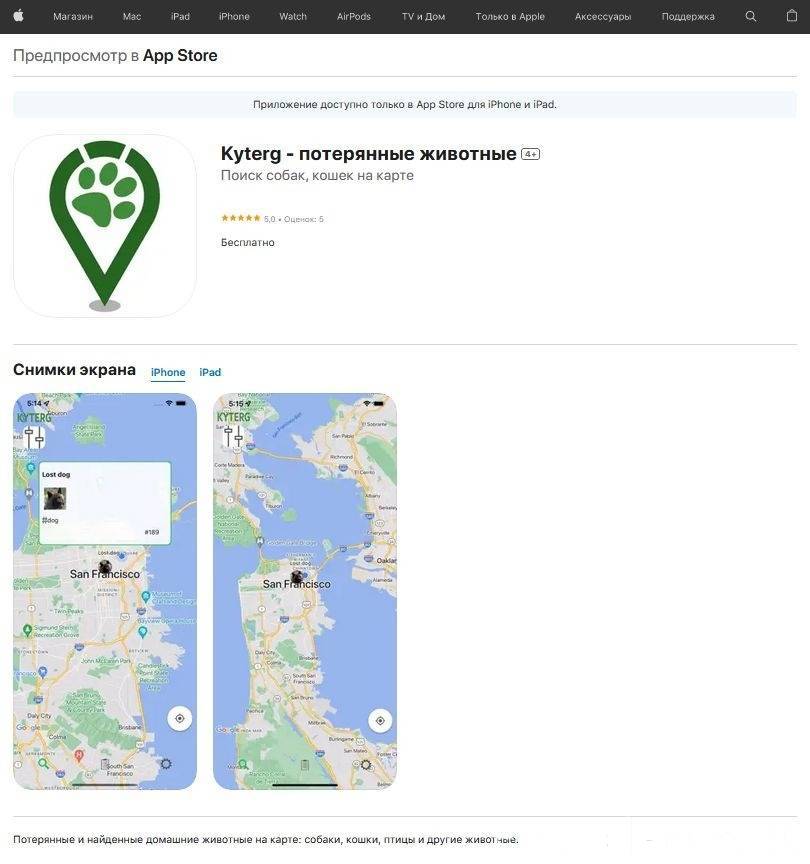This screenshot has height=864, width=810.
Task: Open second iPhone map screenshot thumbnail
Action: point(305,591)
